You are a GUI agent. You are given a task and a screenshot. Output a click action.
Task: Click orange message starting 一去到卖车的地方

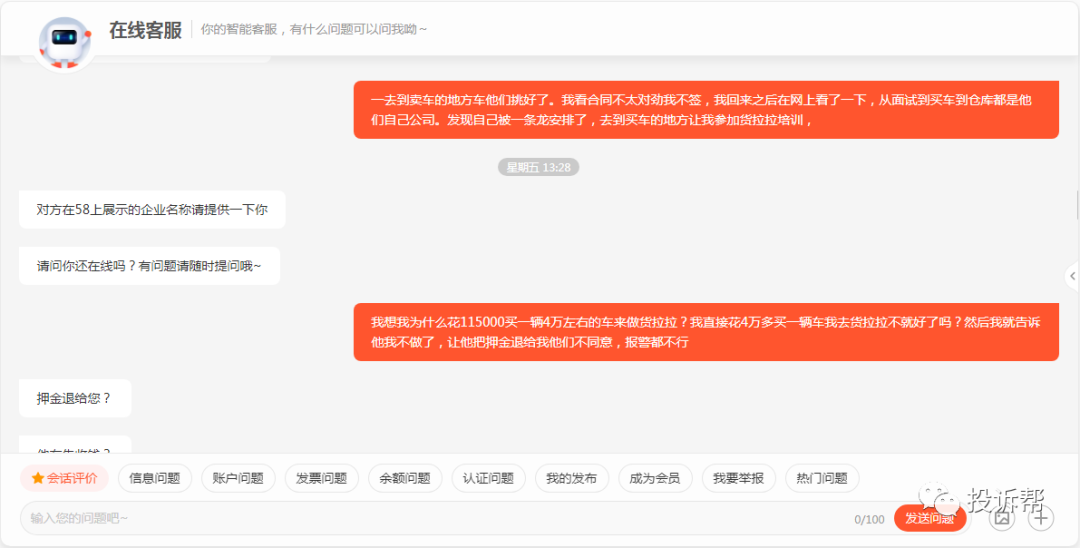(706, 110)
